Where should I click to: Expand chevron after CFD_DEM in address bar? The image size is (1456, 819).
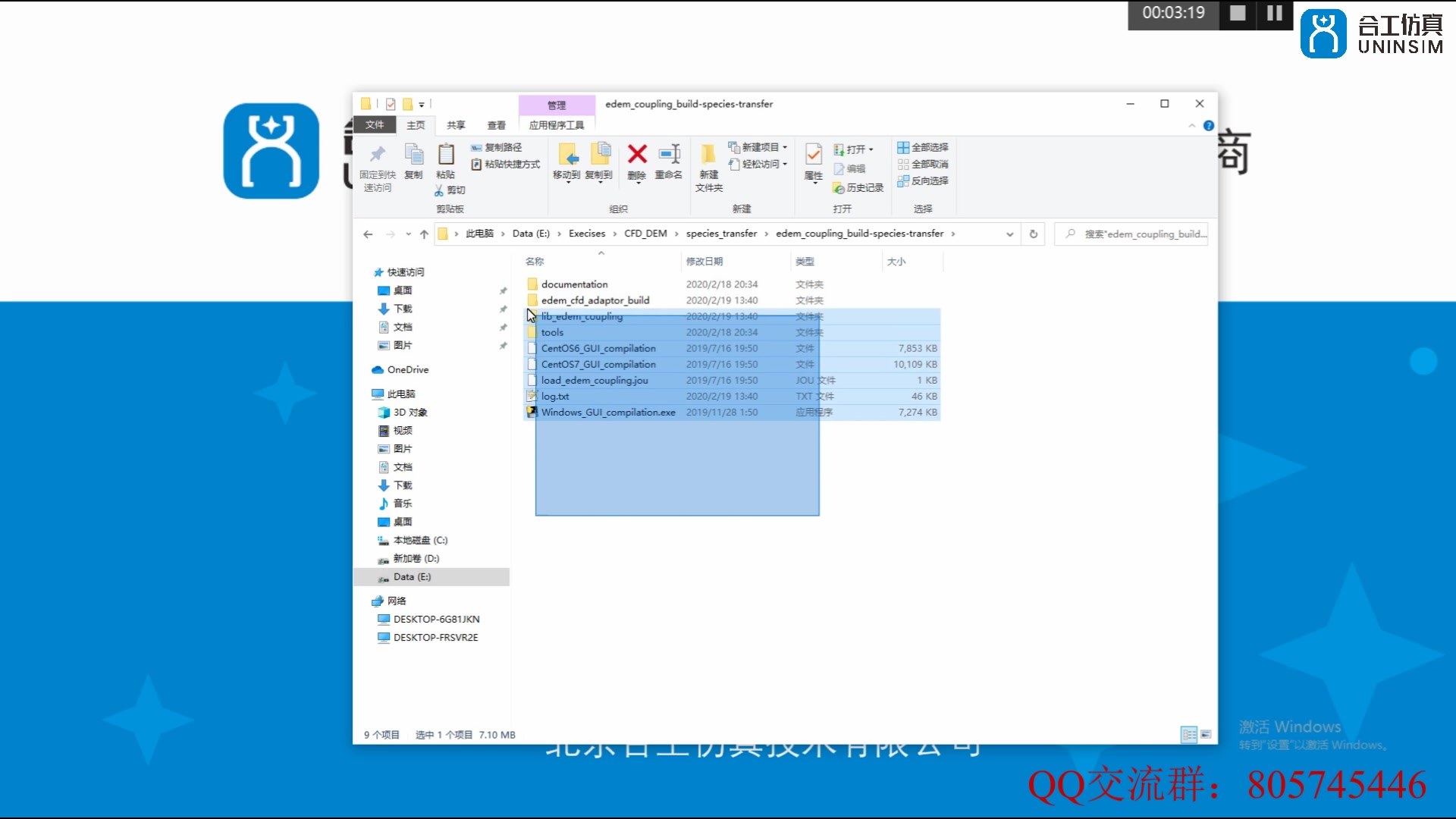[x=676, y=234]
